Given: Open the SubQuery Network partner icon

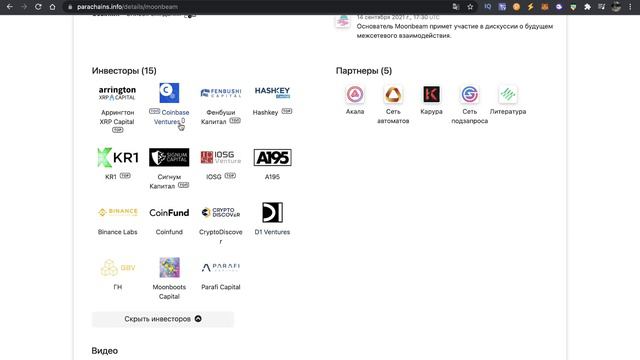Looking at the screenshot, I should (x=469, y=94).
